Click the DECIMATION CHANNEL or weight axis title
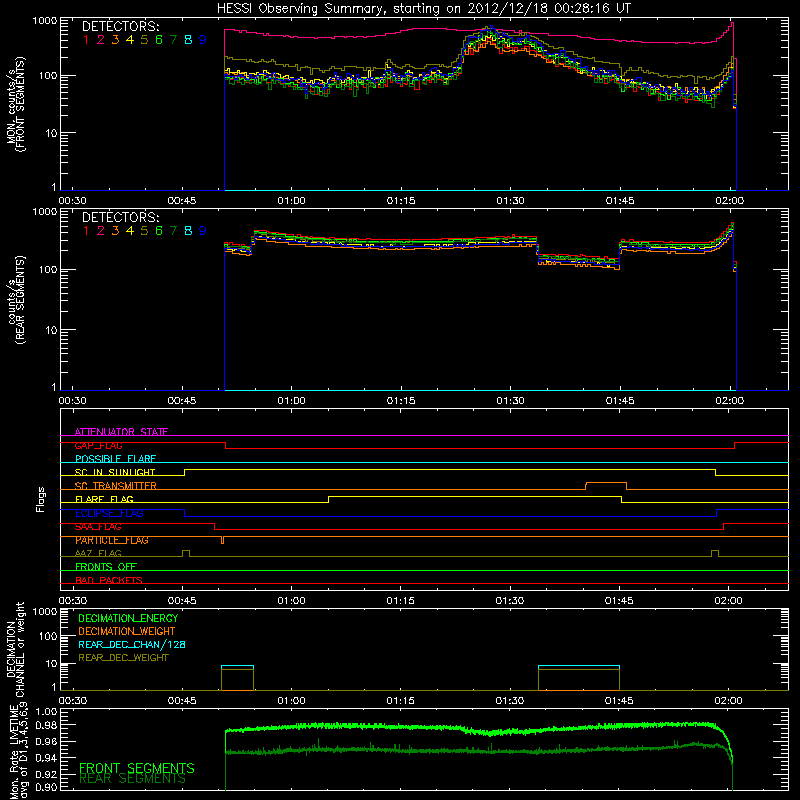This screenshot has width=800, height=800. (x=16, y=649)
